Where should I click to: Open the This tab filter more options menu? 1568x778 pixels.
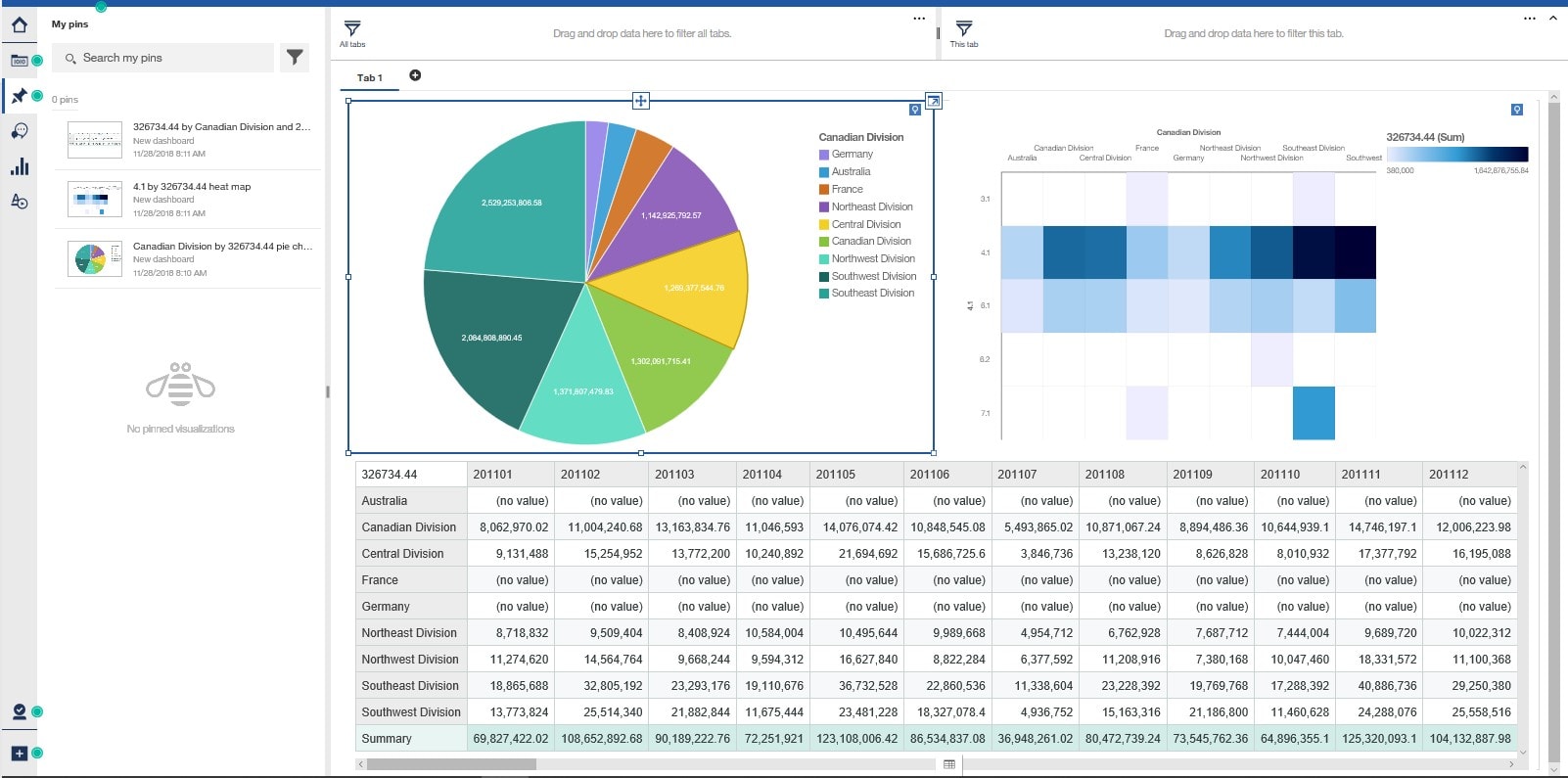pyautogui.click(x=1529, y=19)
